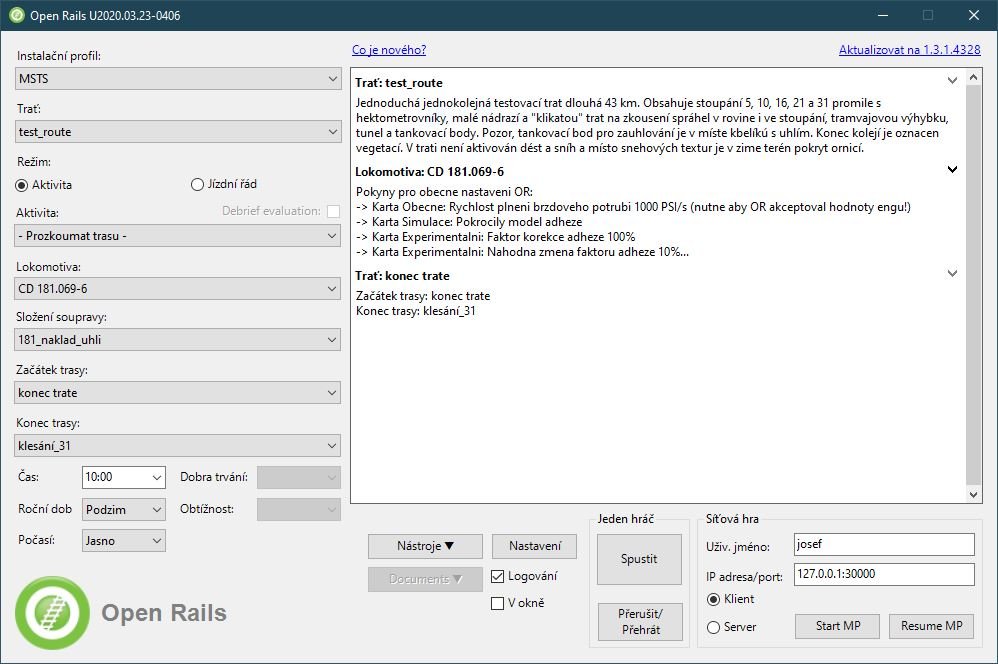Open the Lokomotiva dropdown list

click(x=178, y=289)
